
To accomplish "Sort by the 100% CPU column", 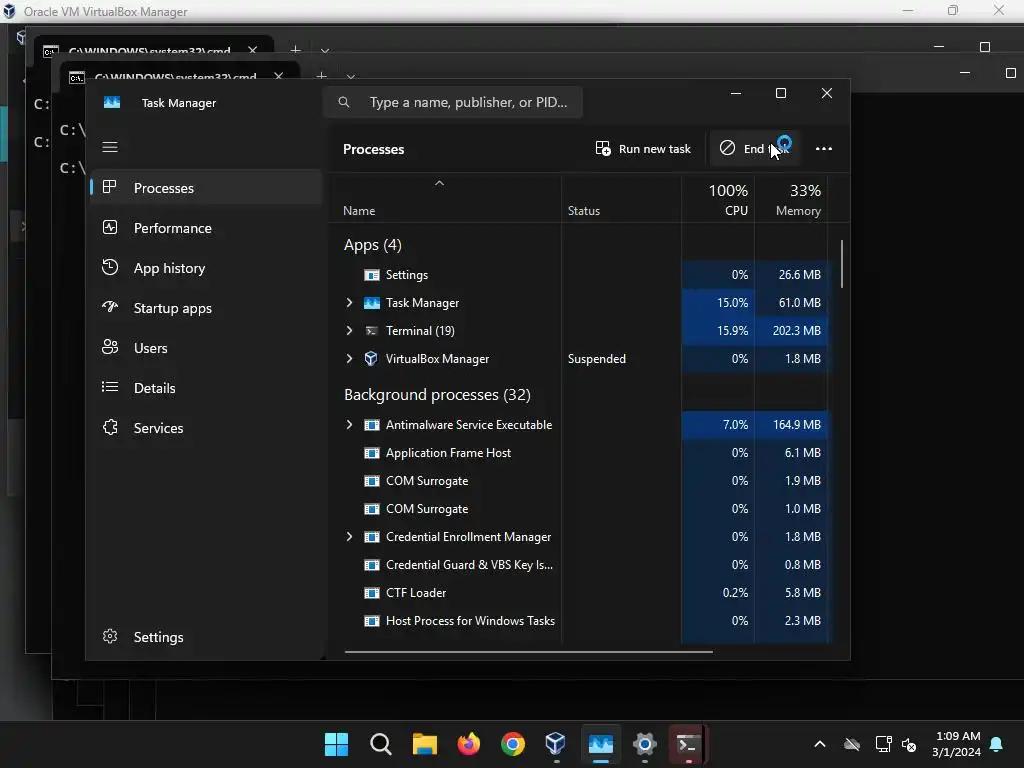I will 718,200.
